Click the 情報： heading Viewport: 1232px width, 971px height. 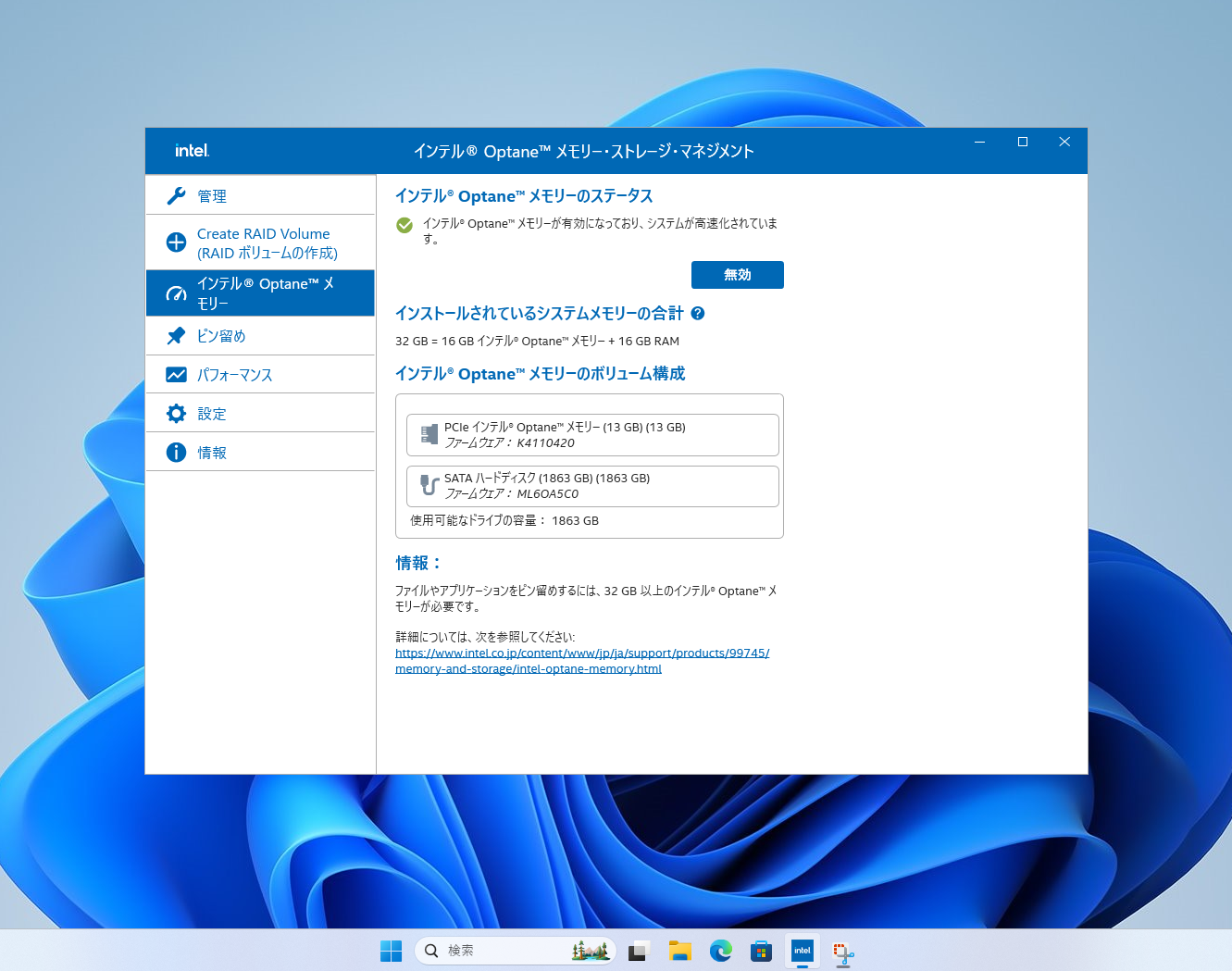(x=418, y=563)
